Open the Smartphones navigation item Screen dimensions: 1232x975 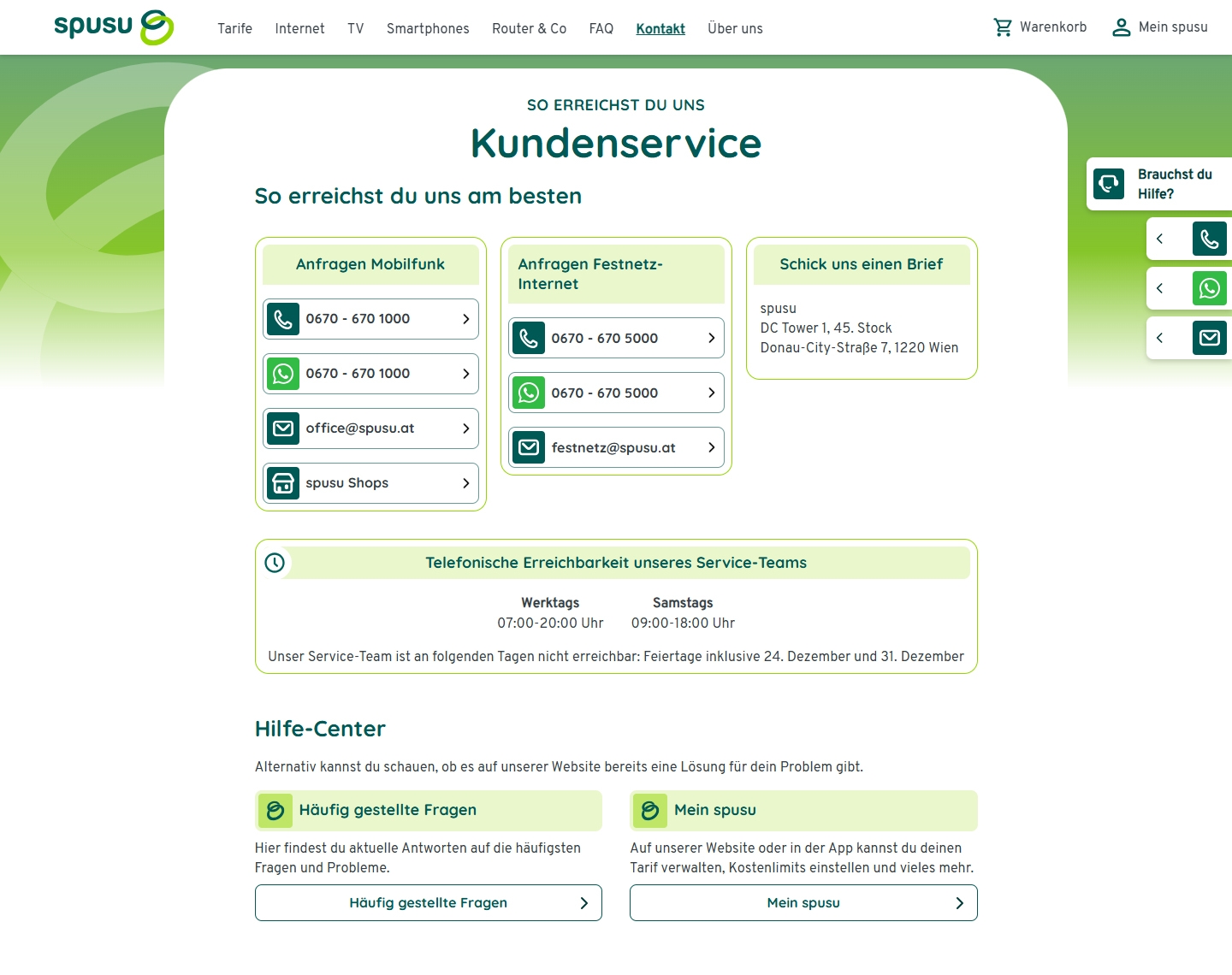coord(428,28)
